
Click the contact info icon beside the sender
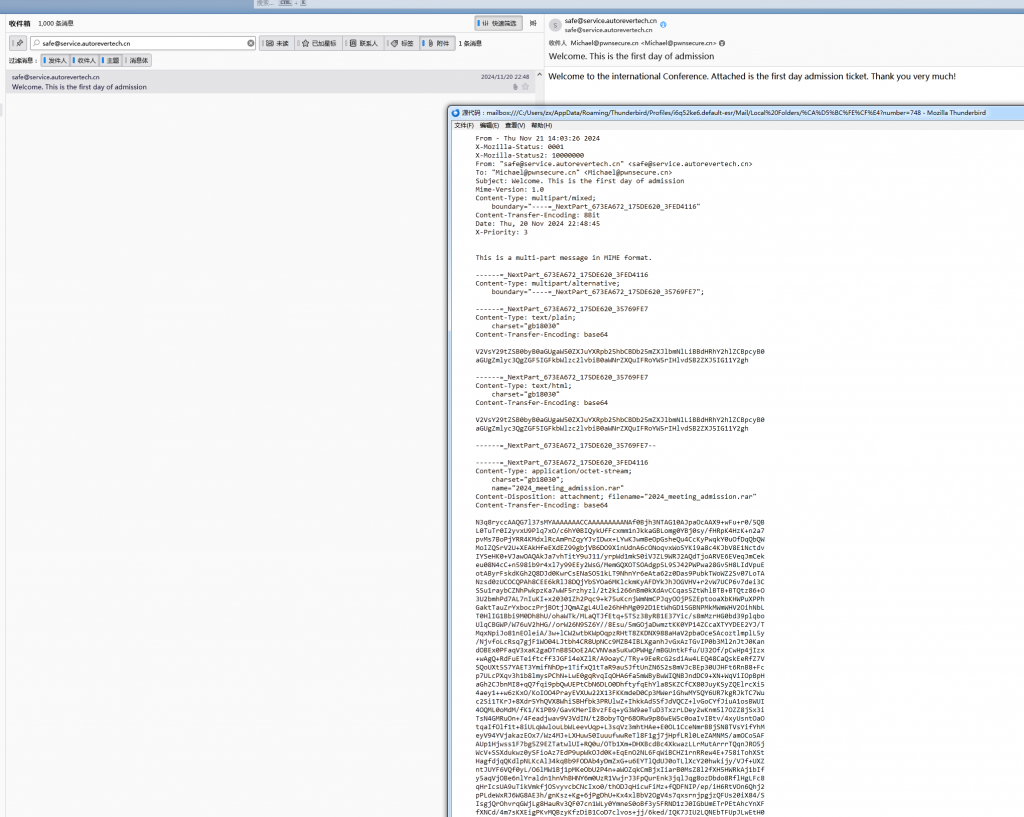tap(663, 24)
